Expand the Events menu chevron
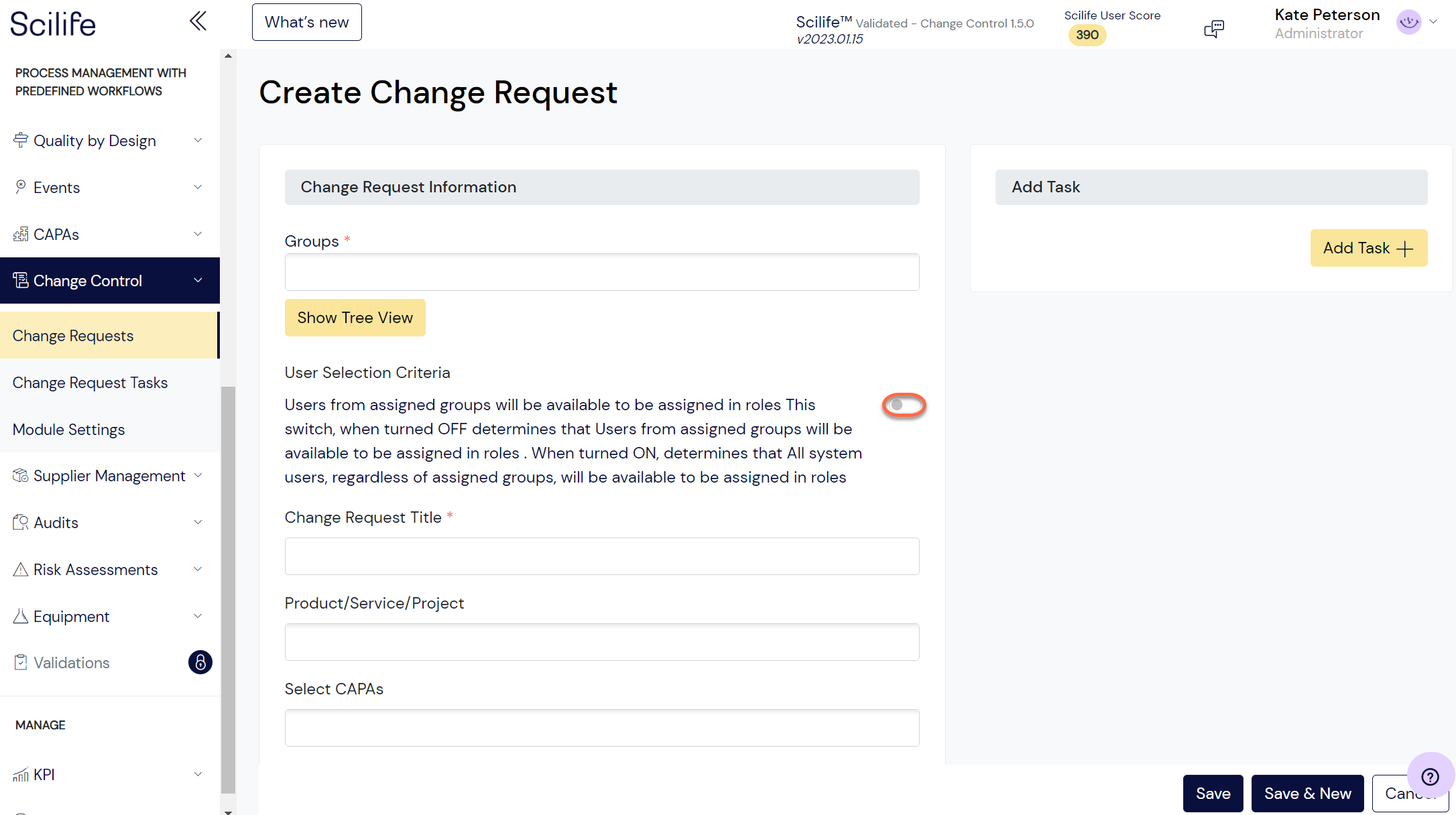 coord(198,187)
